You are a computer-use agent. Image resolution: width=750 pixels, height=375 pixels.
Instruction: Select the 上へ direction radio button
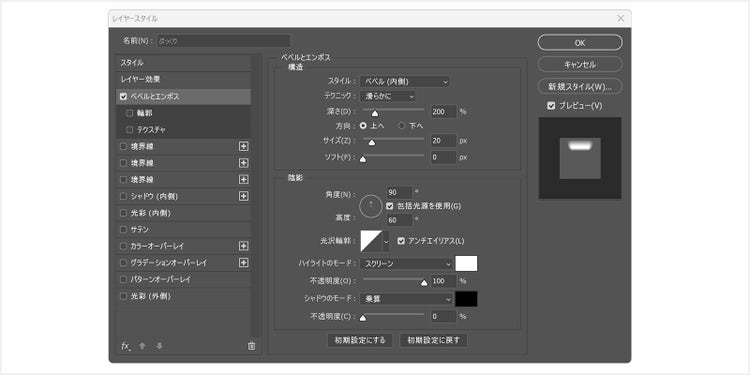click(x=363, y=126)
